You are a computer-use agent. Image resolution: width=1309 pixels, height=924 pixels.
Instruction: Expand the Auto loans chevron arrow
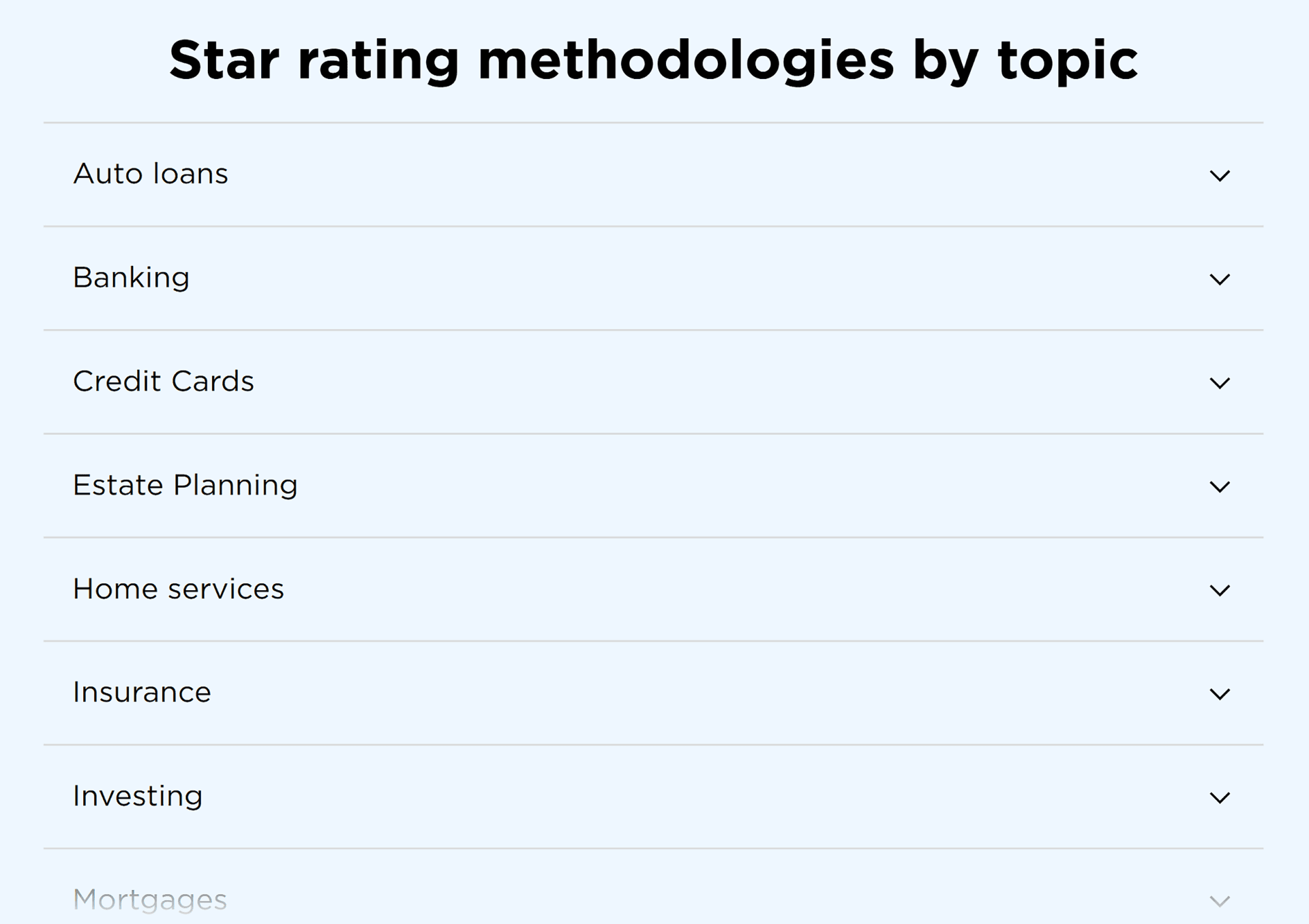click(x=1219, y=176)
